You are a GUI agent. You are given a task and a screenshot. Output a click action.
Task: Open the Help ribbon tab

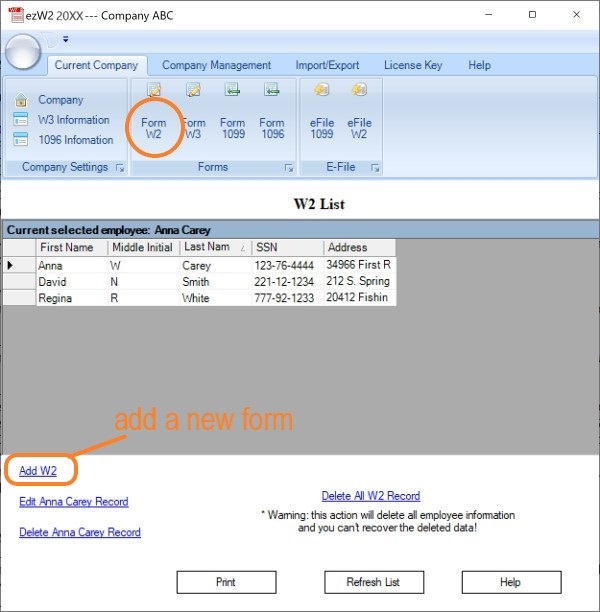coord(479,65)
